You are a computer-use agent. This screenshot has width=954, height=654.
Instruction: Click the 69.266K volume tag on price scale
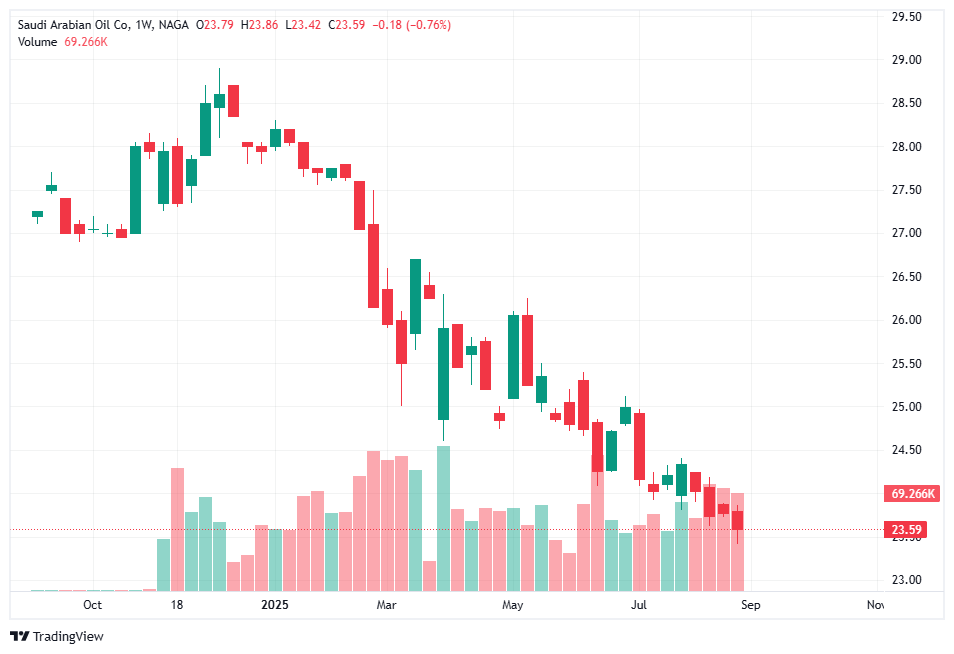point(911,494)
